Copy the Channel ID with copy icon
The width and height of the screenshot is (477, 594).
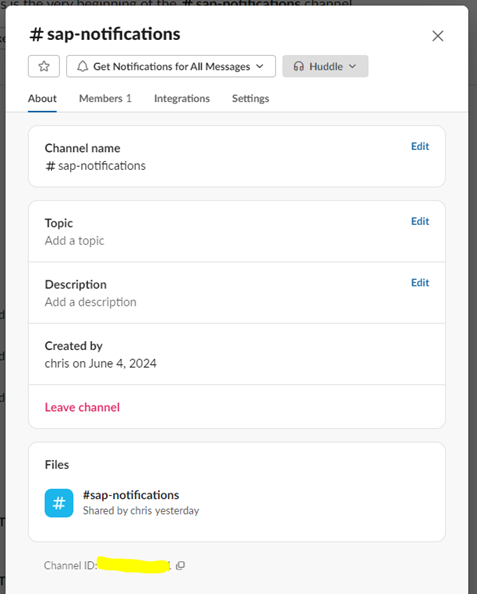coord(180,565)
